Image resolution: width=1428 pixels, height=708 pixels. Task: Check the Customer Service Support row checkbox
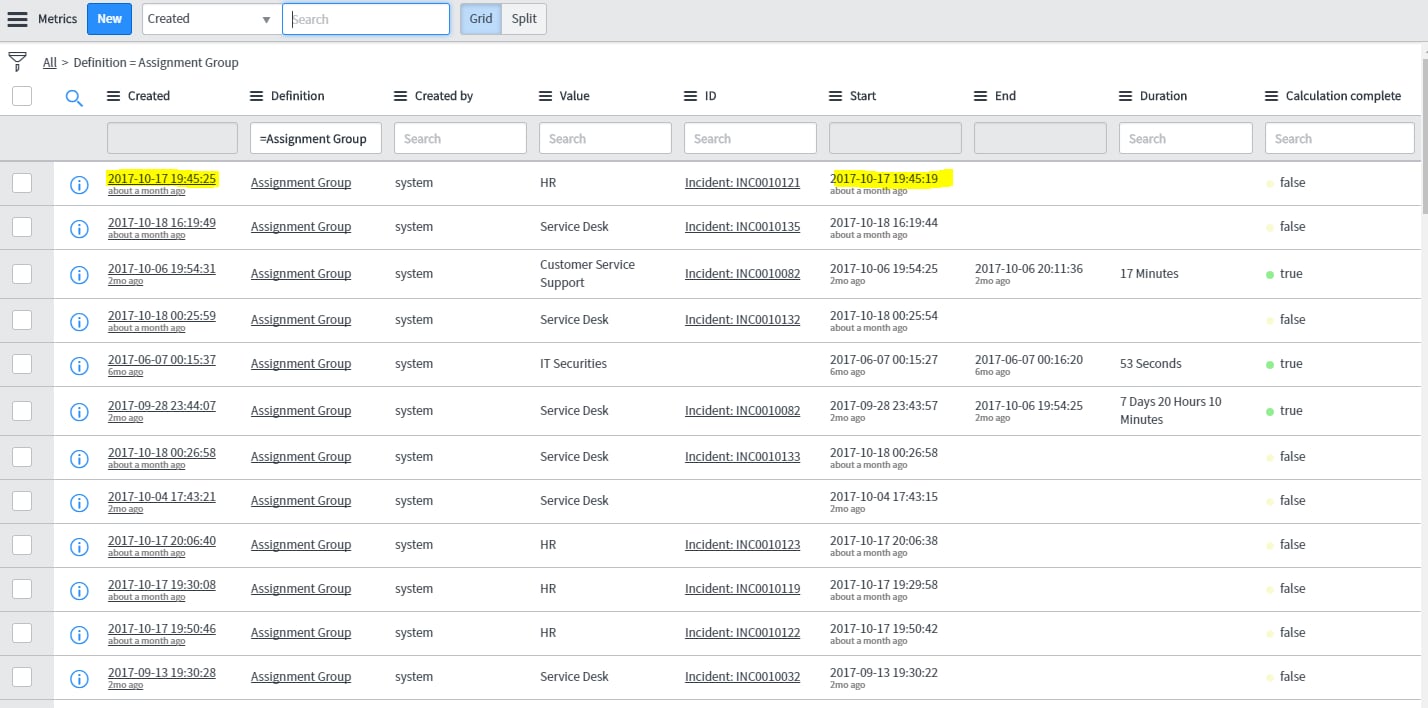tap(22, 273)
